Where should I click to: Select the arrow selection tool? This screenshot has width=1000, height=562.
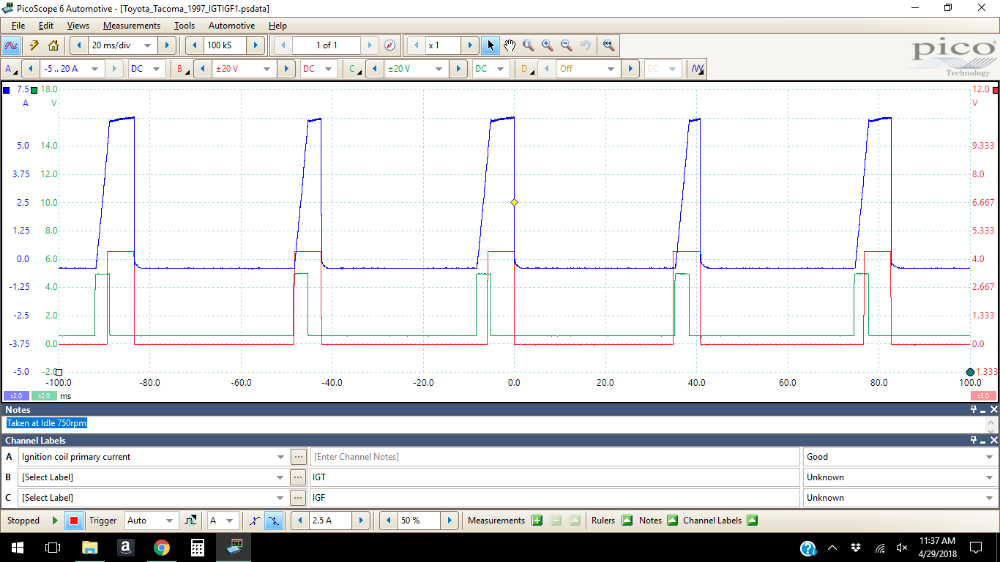click(x=490, y=45)
